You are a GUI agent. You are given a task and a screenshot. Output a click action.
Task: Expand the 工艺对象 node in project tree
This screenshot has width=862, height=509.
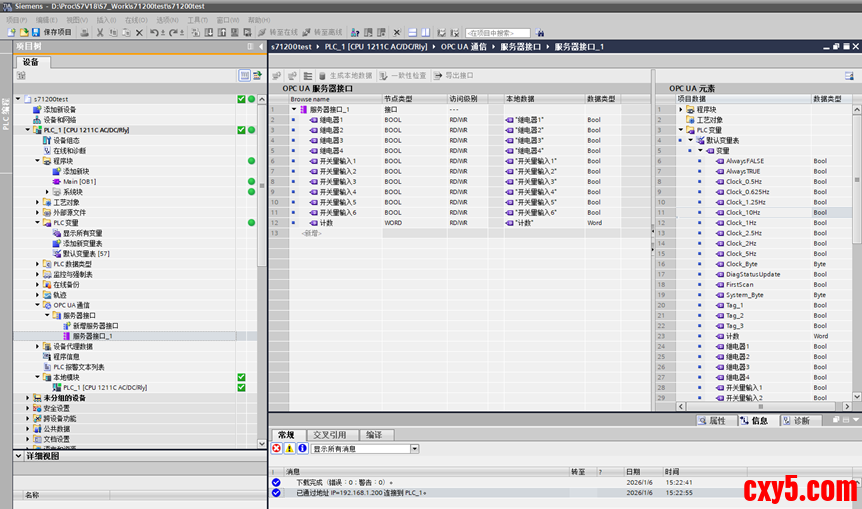[x=38, y=202]
